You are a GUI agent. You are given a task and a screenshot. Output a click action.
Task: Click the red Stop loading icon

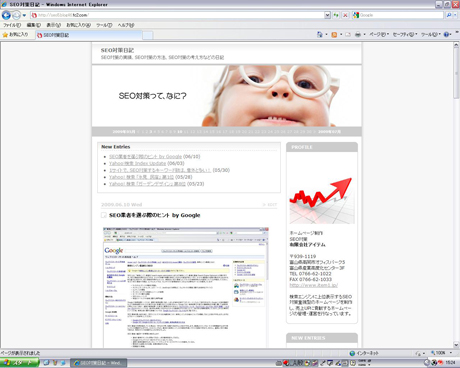click(x=345, y=15)
